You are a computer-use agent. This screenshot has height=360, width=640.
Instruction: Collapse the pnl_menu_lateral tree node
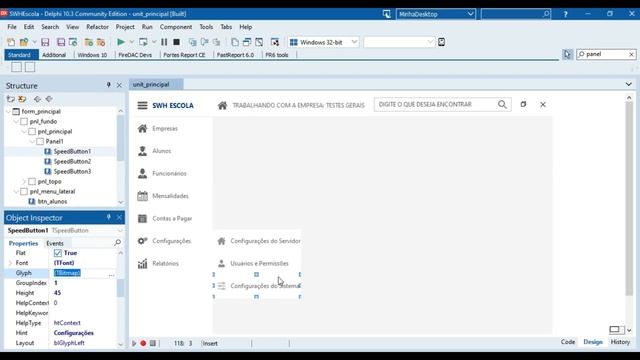[16, 191]
